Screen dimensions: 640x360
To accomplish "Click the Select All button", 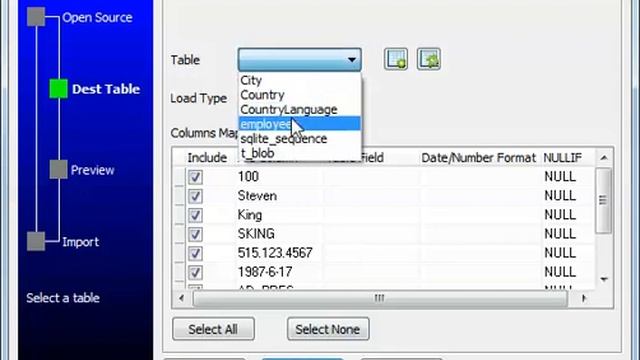I will (x=213, y=329).
